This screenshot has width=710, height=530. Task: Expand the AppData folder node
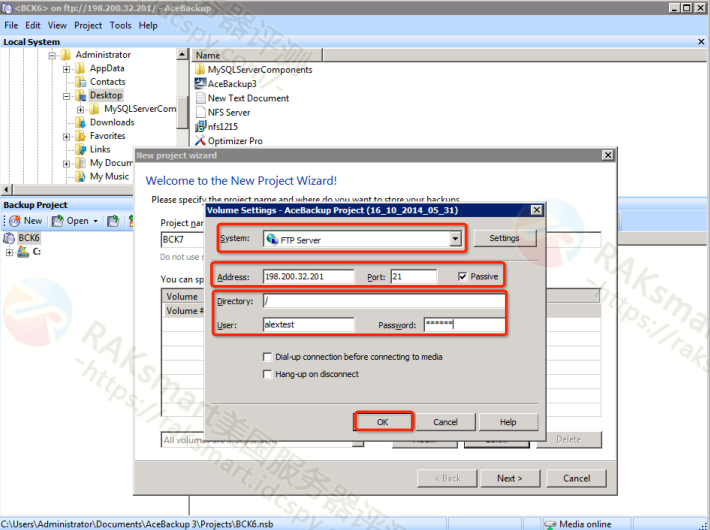click(x=66, y=69)
